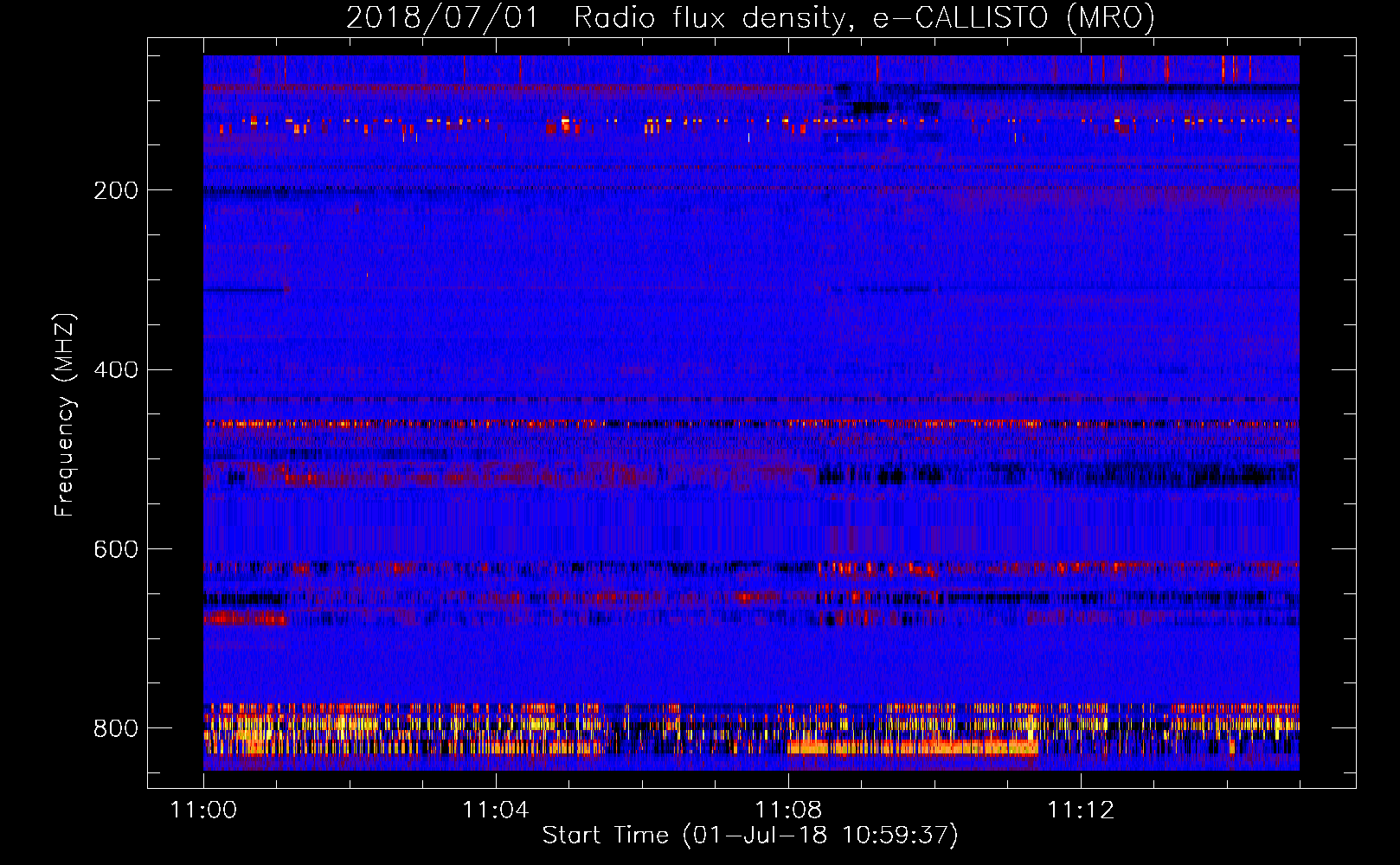Image resolution: width=1400 pixels, height=865 pixels.
Task: Click the 11:08 time tick label
Action: (788, 811)
